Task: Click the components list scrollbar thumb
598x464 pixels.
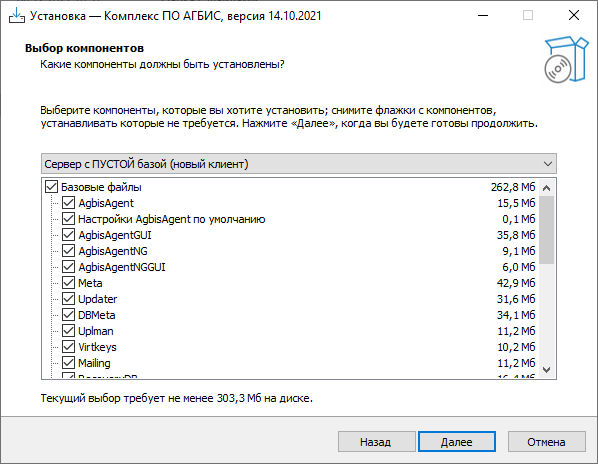Action: (547, 230)
